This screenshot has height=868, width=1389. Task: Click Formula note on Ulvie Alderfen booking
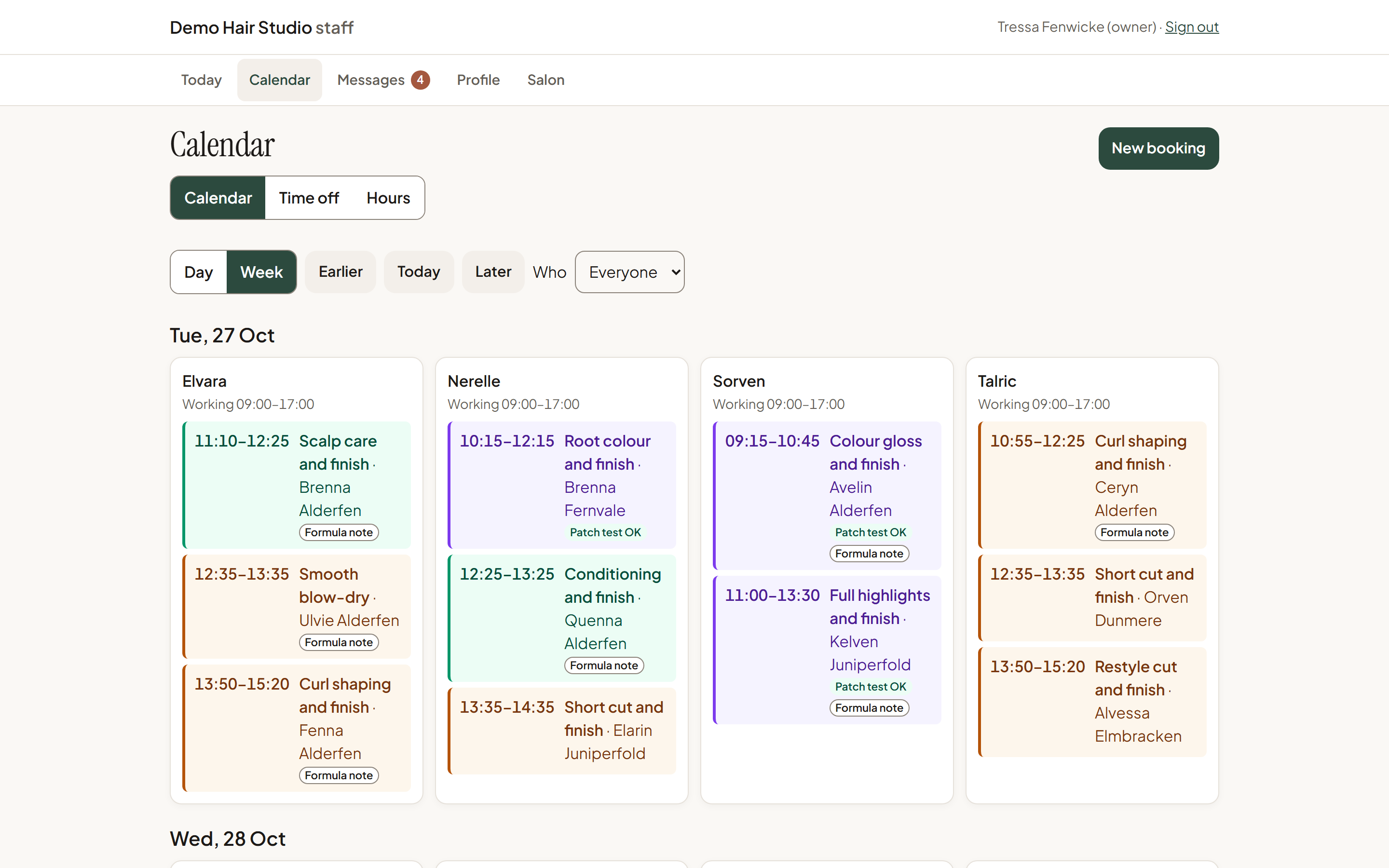pos(339,642)
